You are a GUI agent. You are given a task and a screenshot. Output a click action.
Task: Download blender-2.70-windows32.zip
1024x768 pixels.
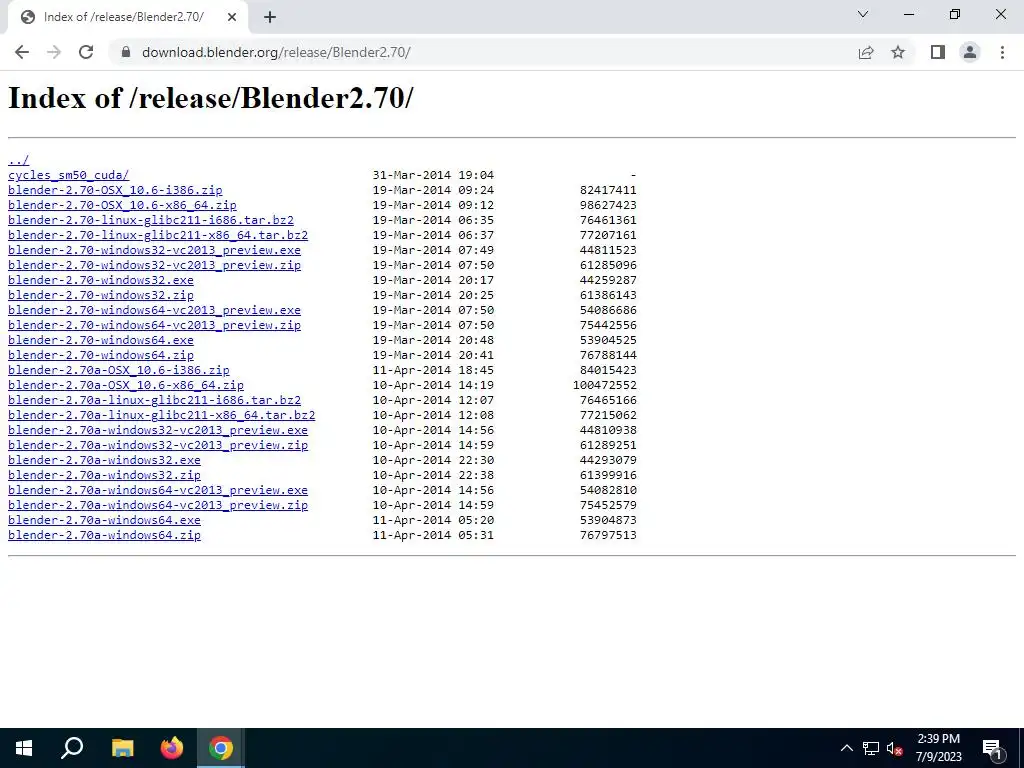(101, 295)
